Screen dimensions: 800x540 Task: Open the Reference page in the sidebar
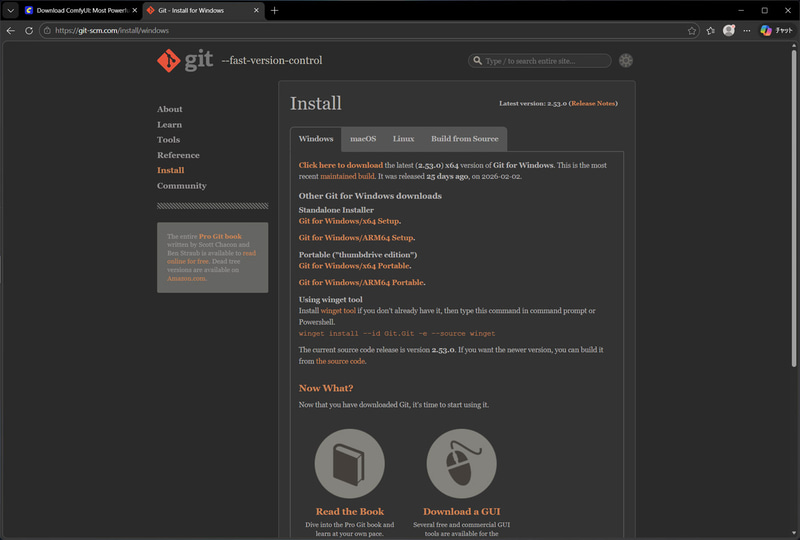(x=178, y=155)
